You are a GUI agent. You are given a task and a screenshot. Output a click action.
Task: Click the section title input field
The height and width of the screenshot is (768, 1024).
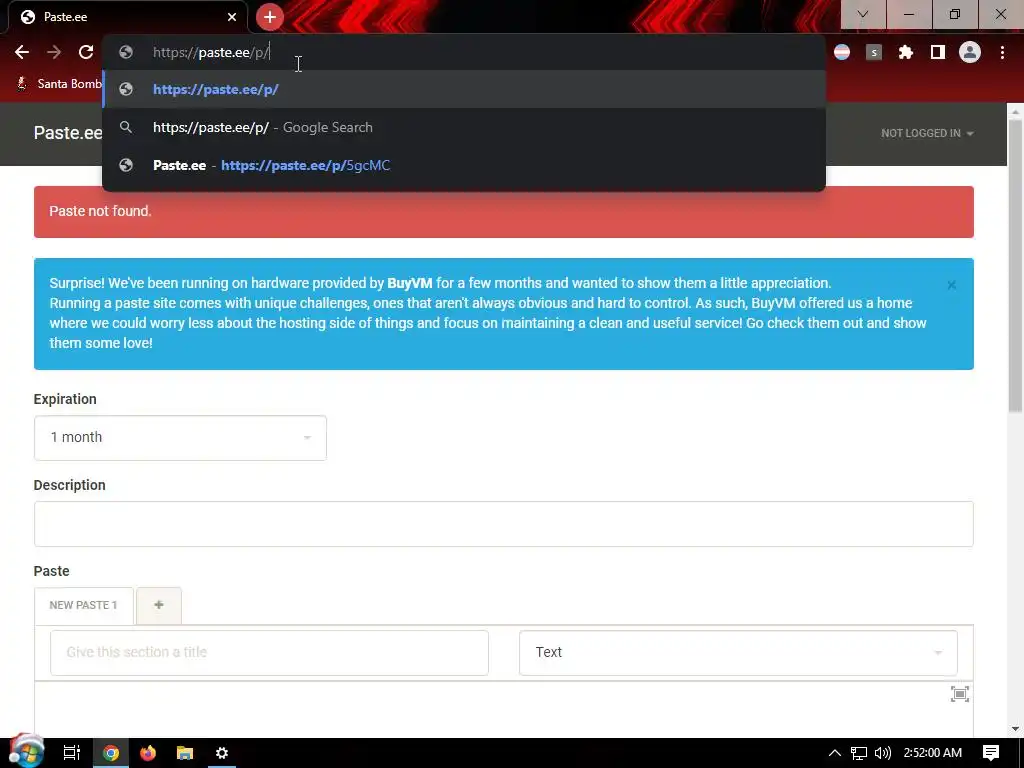(x=269, y=652)
